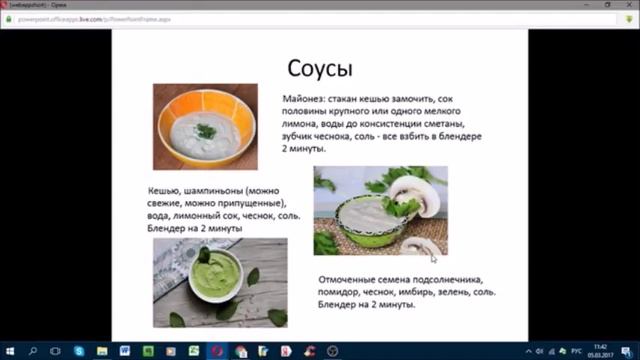
Task: Switch to the active Opera taskbar icon
Action: click(x=217, y=351)
